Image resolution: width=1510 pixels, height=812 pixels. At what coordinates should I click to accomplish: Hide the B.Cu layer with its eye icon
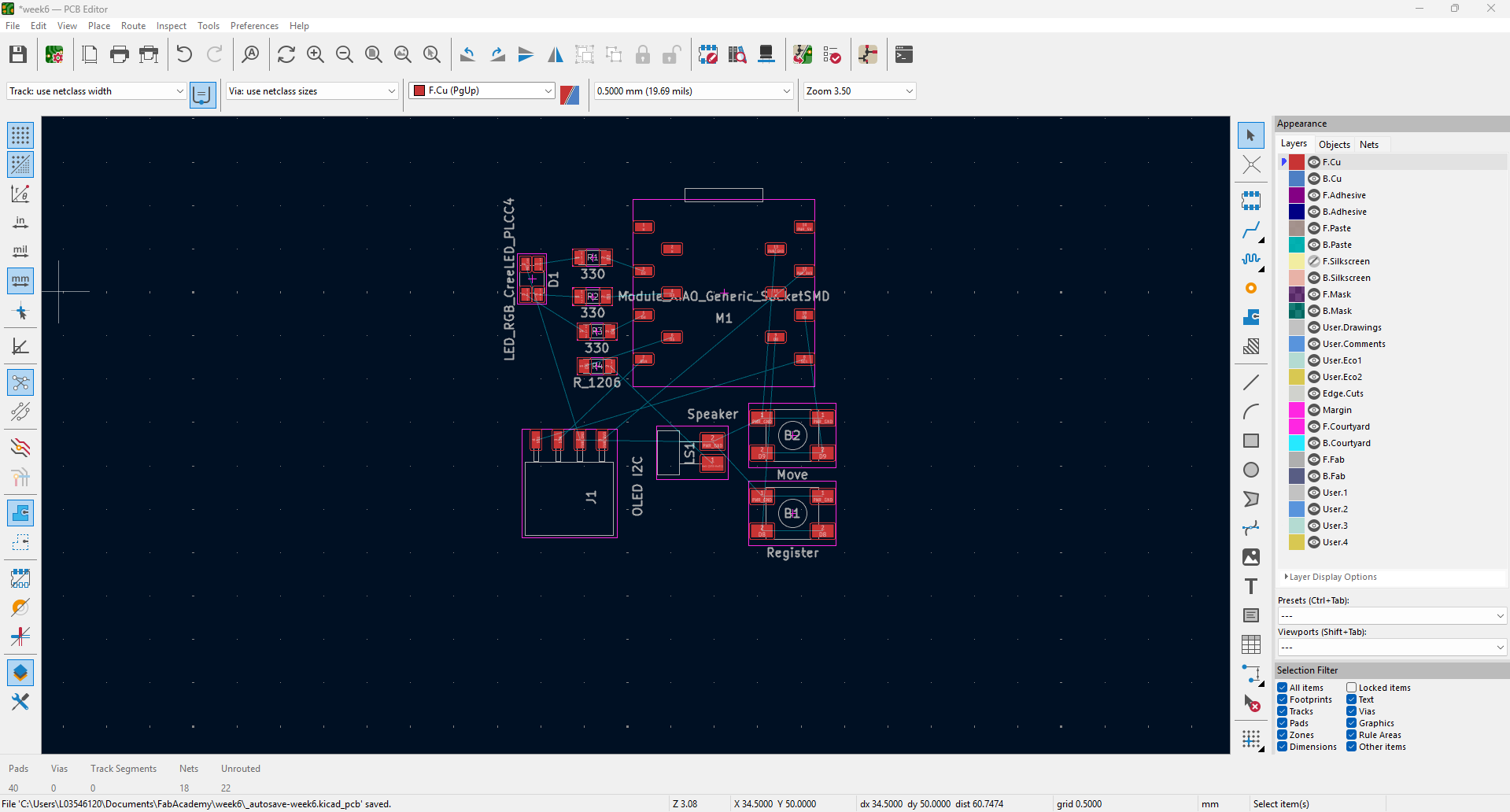click(x=1314, y=179)
